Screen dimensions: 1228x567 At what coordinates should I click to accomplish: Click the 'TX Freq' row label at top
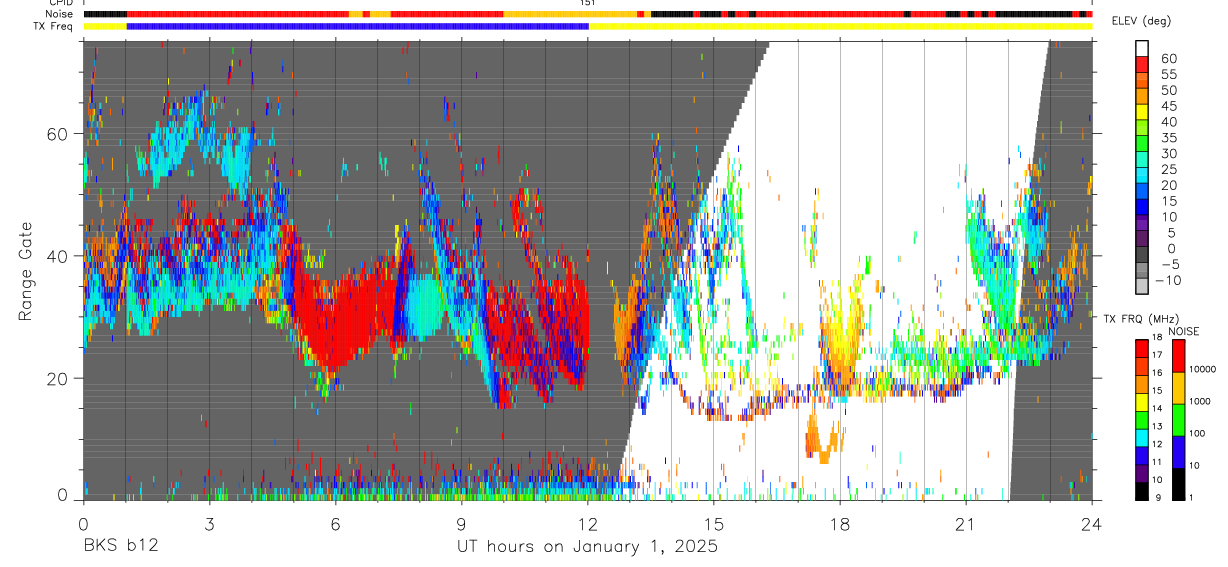tap(52, 26)
